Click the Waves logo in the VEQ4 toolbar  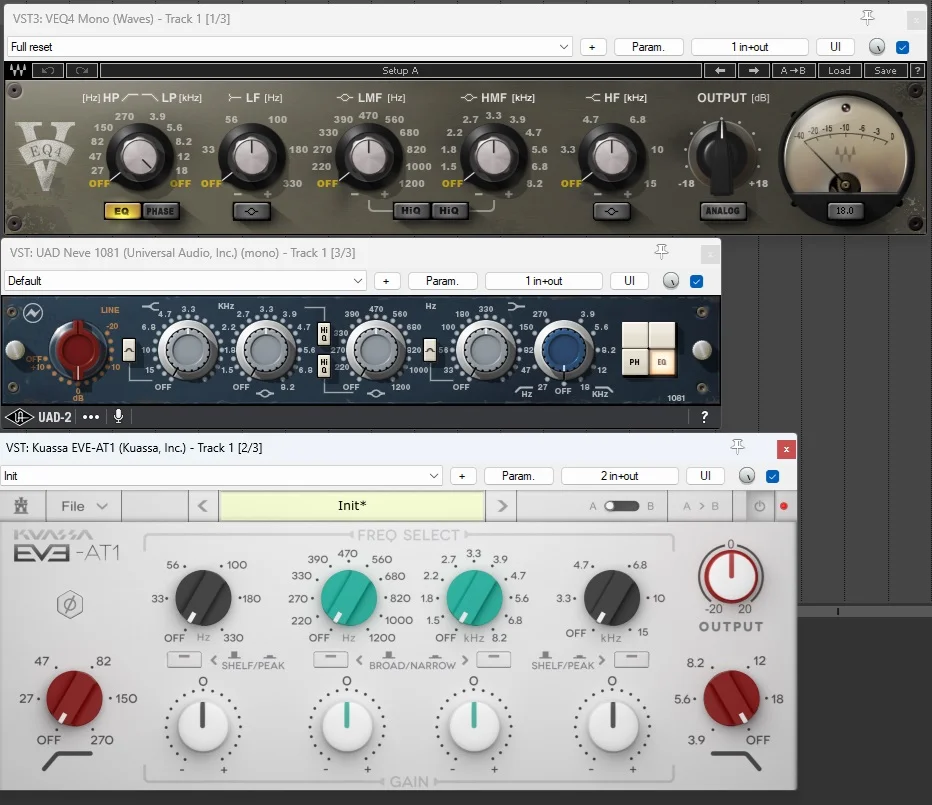[x=18, y=71]
